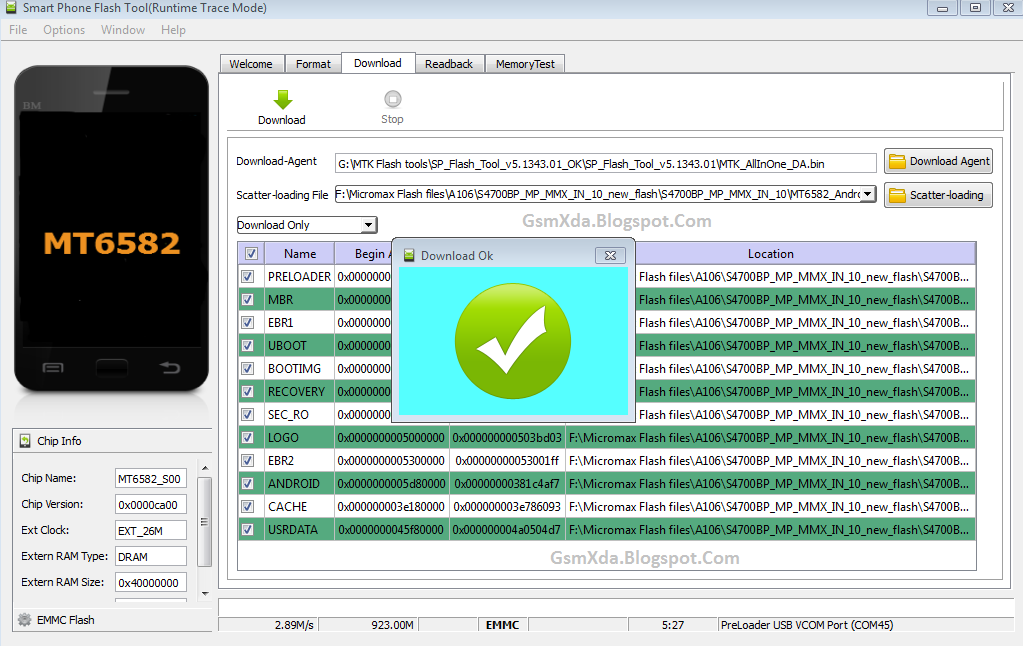Open the Window menu
The image size is (1023, 646).
point(123,30)
